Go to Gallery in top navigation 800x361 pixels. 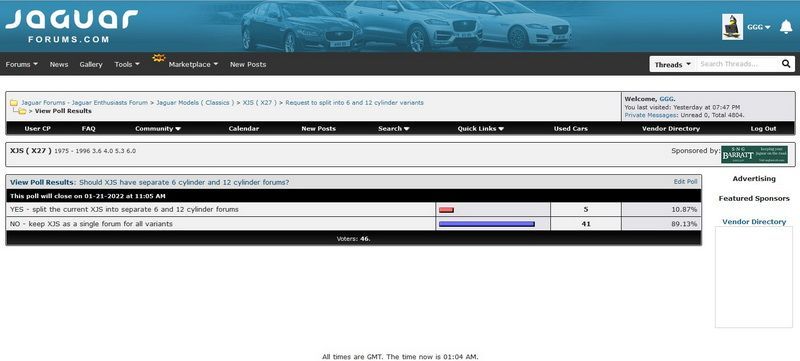point(91,64)
